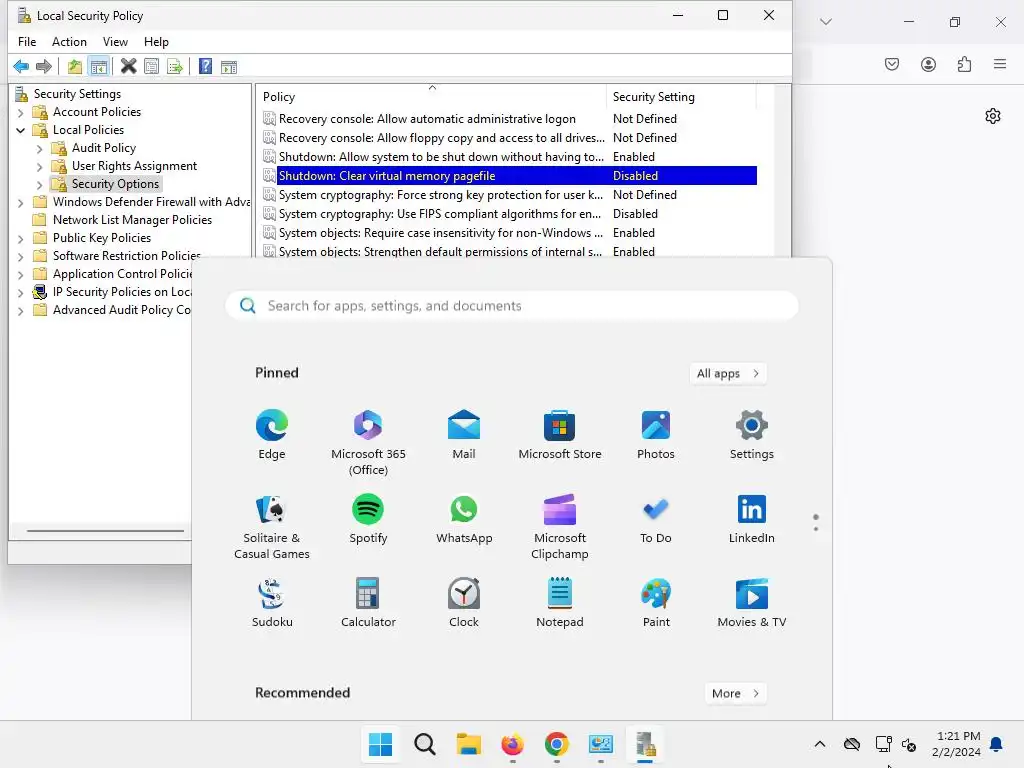
Task: Click the Start menu search field
Action: (511, 306)
